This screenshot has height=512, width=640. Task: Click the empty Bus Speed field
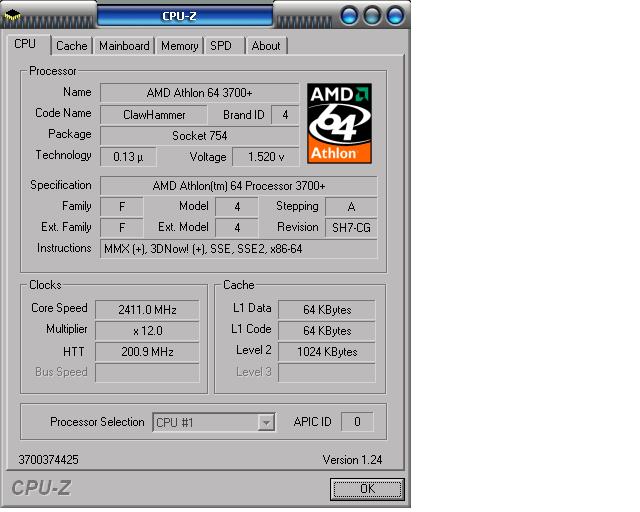tap(147, 373)
